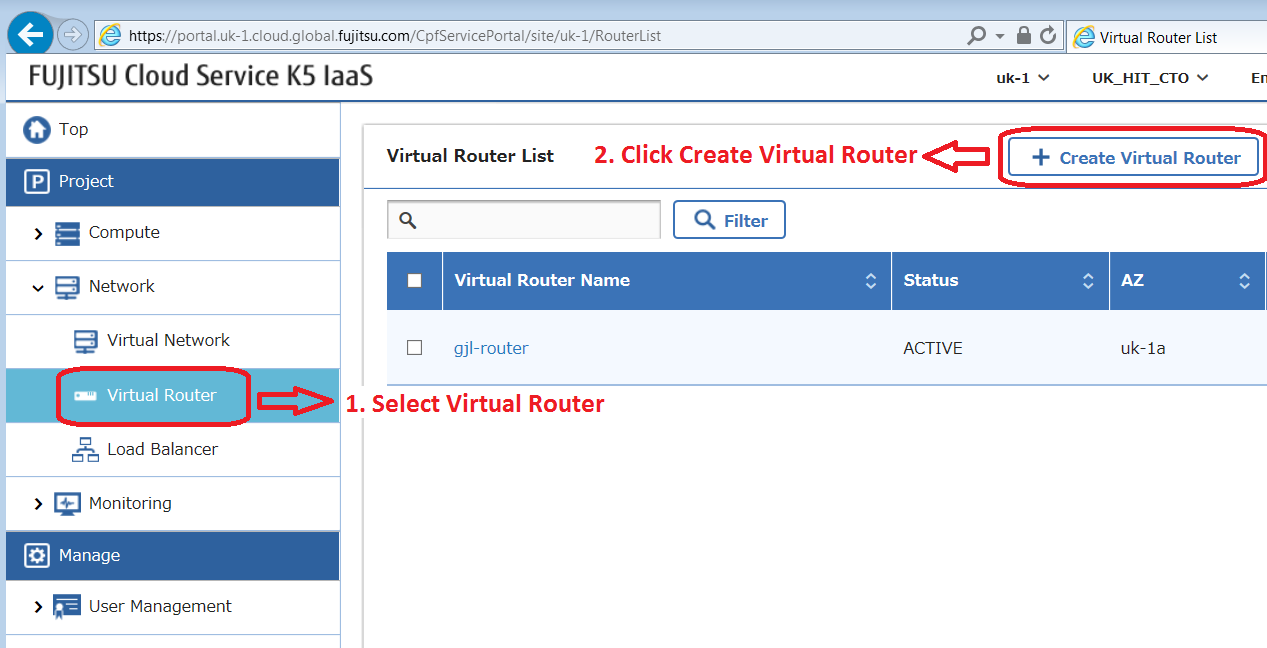Click the Top home icon
The image size is (1267, 648).
pyautogui.click(x=37, y=130)
